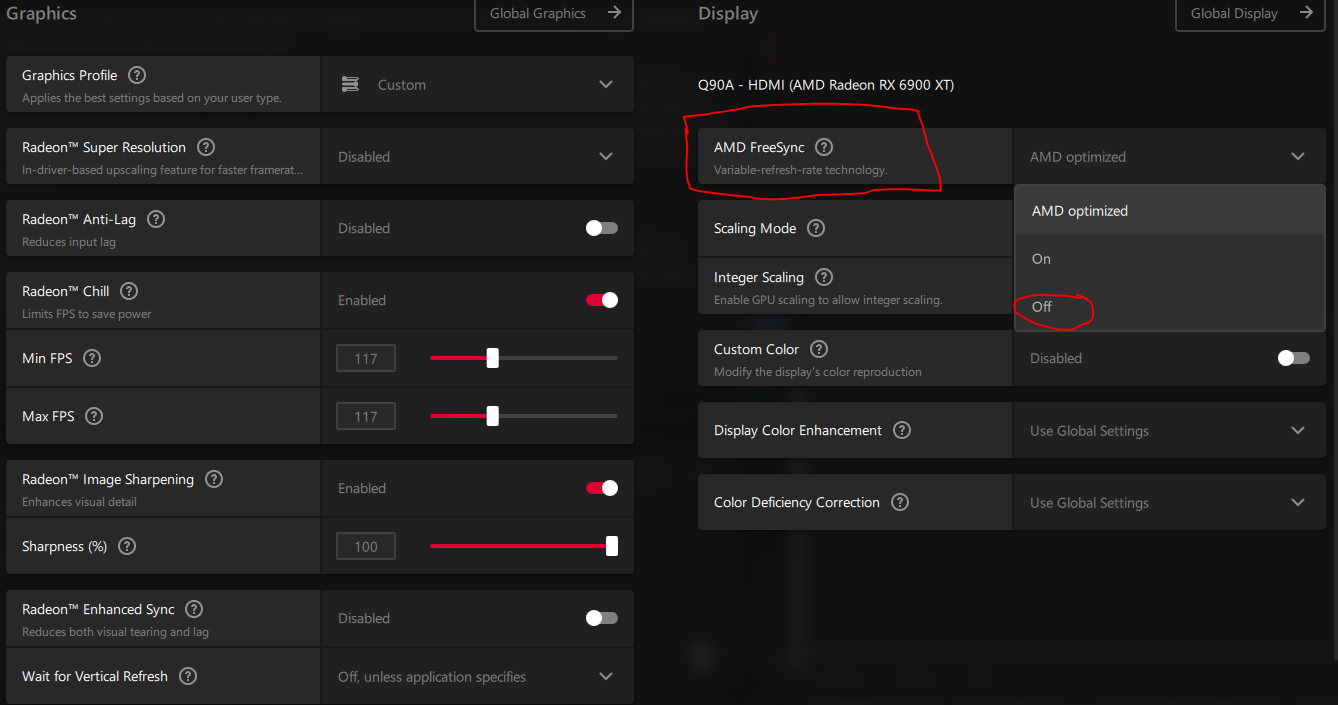Open help for Radeon Image Sharpening
The image size is (1338, 705).
click(x=214, y=479)
